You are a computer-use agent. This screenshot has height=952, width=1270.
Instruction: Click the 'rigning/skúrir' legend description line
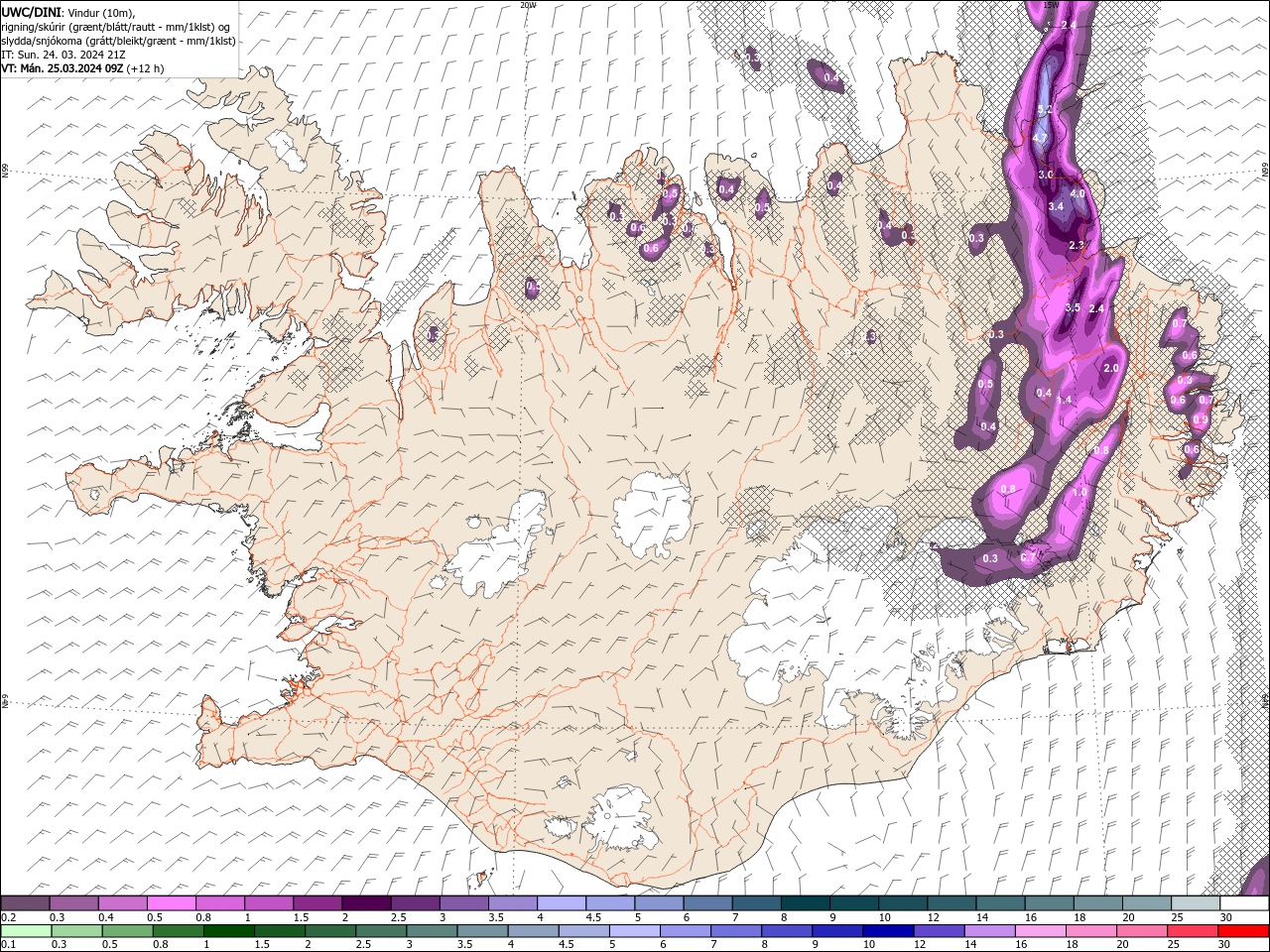(x=115, y=27)
